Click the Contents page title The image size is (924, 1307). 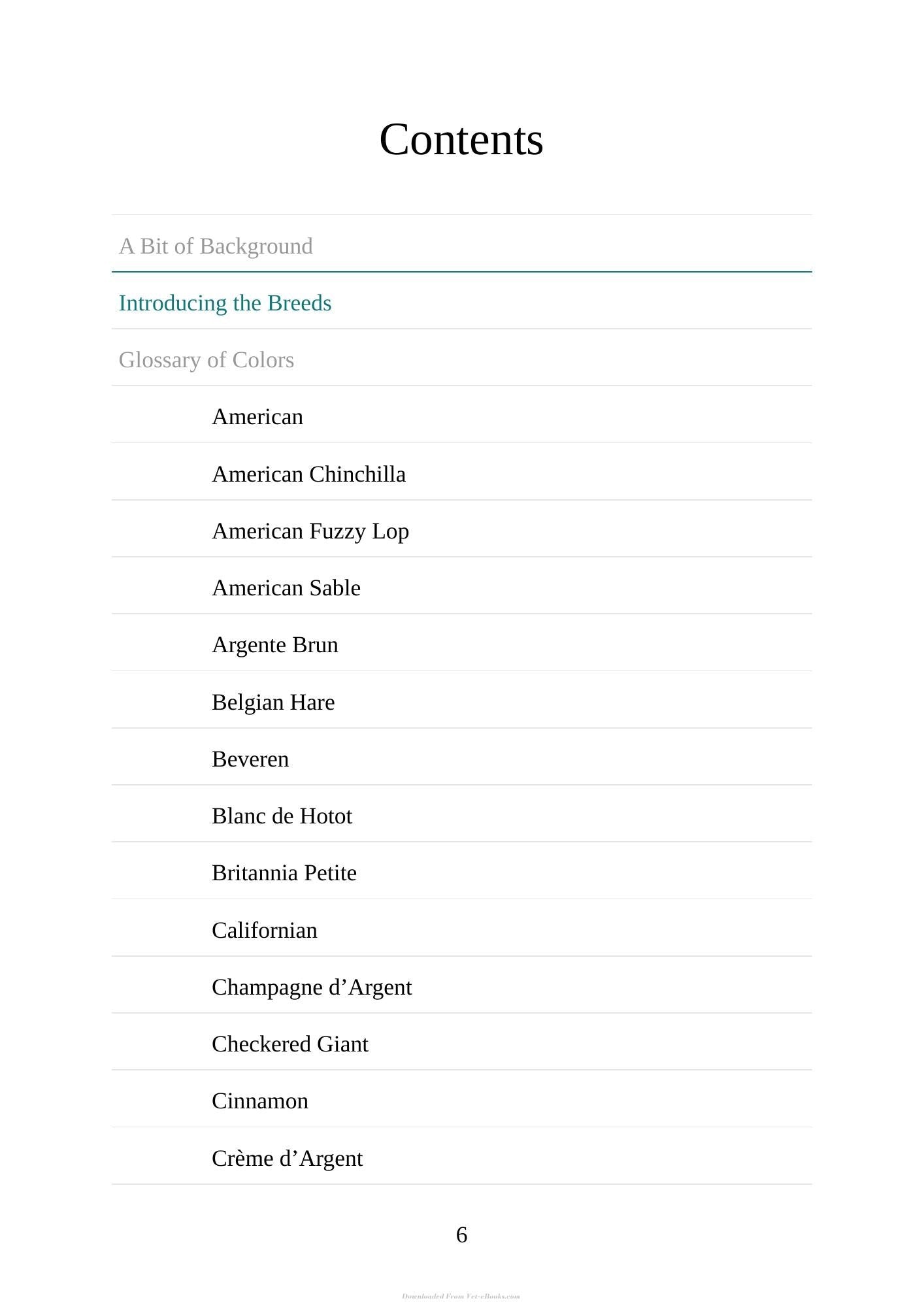click(x=461, y=139)
